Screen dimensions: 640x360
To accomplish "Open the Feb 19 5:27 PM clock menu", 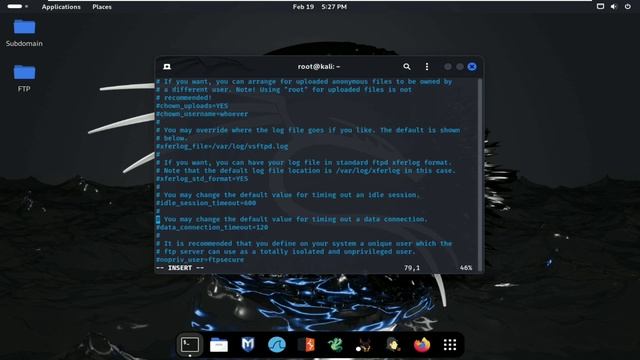I will [x=320, y=7].
